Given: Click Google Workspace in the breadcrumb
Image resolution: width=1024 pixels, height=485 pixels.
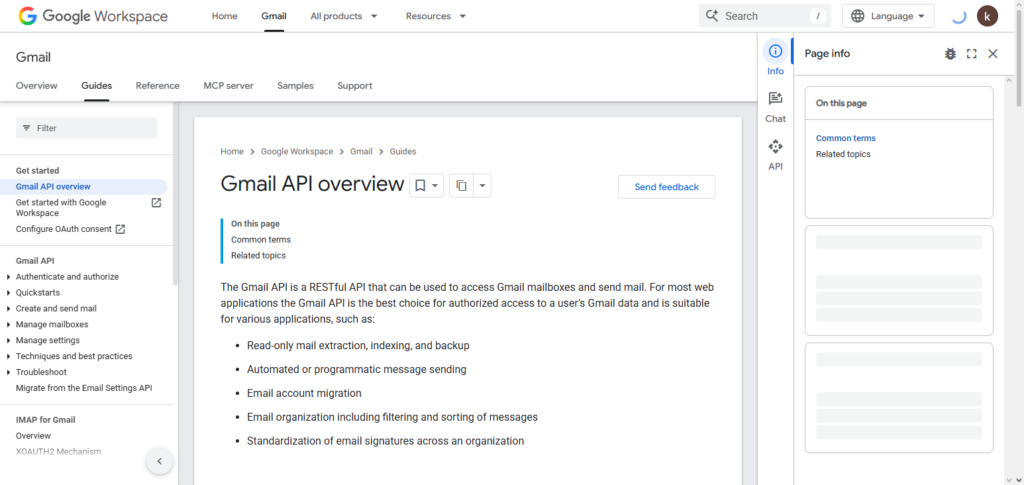Looking at the screenshot, I should pos(296,151).
